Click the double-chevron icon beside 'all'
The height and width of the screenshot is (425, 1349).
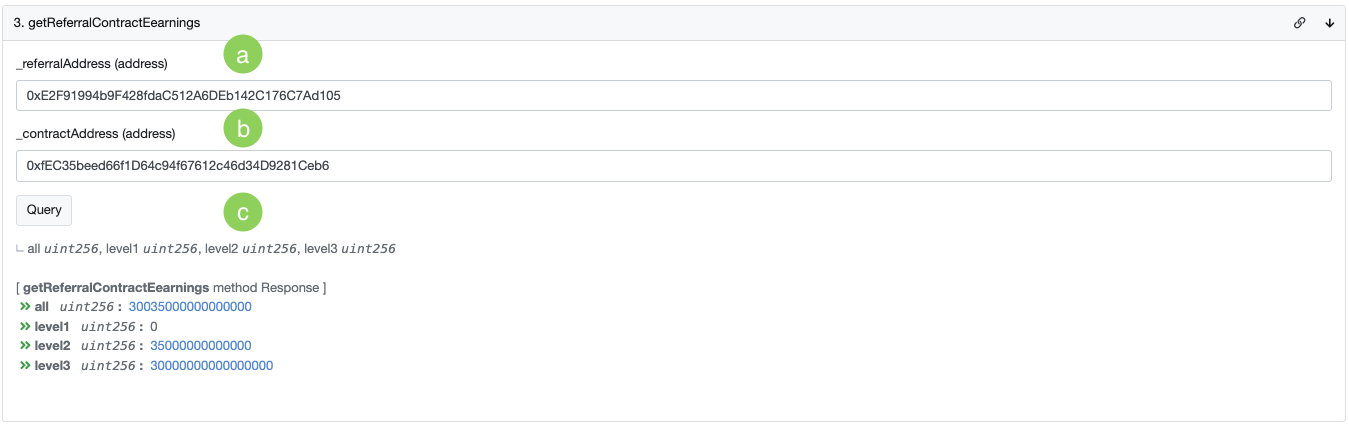tap(25, 306)
